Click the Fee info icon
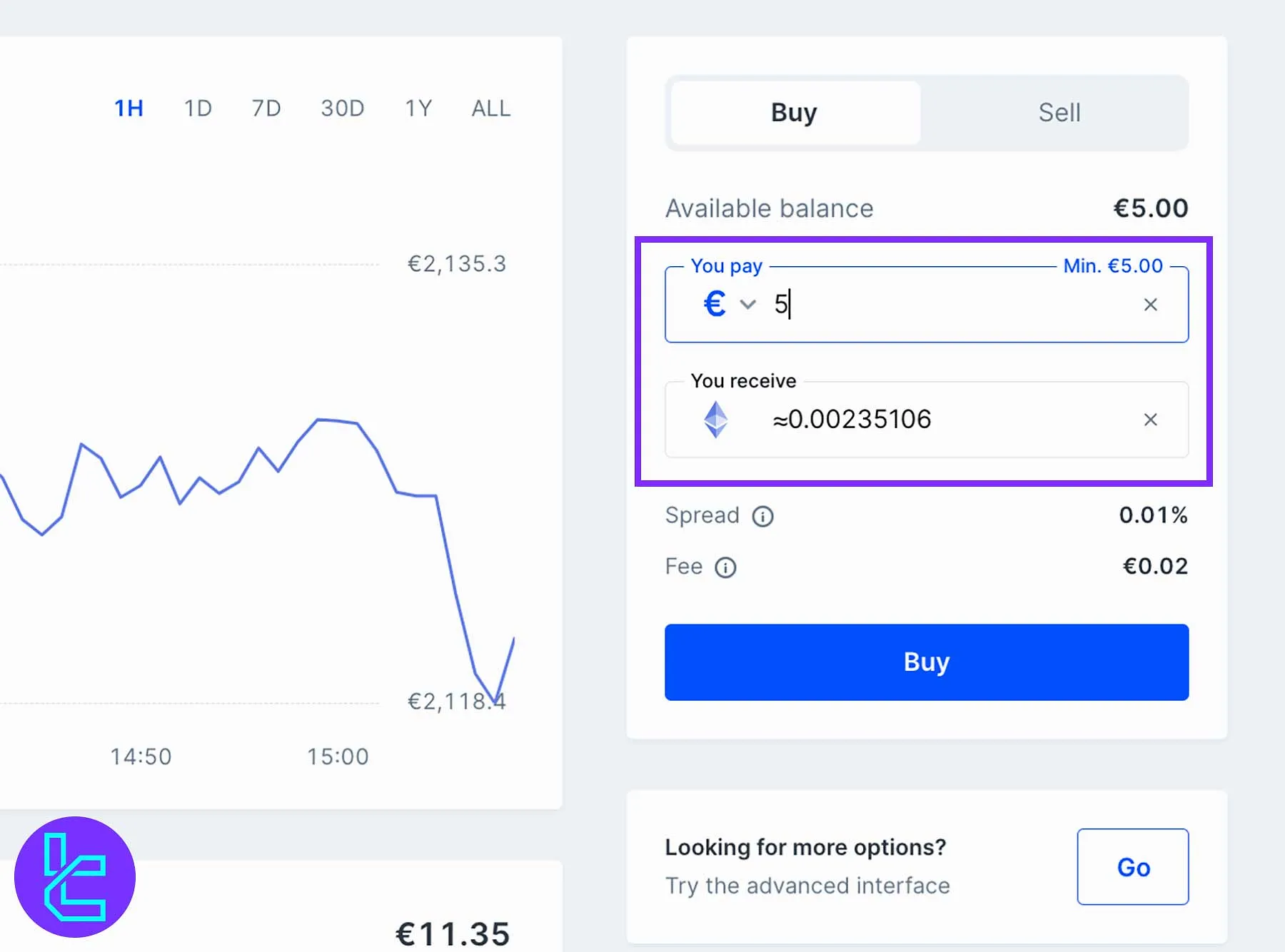The image size is (1285, 952). pyautogui.click(x=725, y=567)
